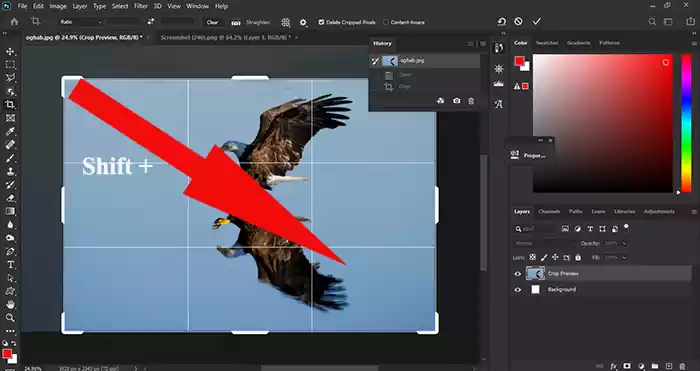Switch to the Swatches tab

547,43
